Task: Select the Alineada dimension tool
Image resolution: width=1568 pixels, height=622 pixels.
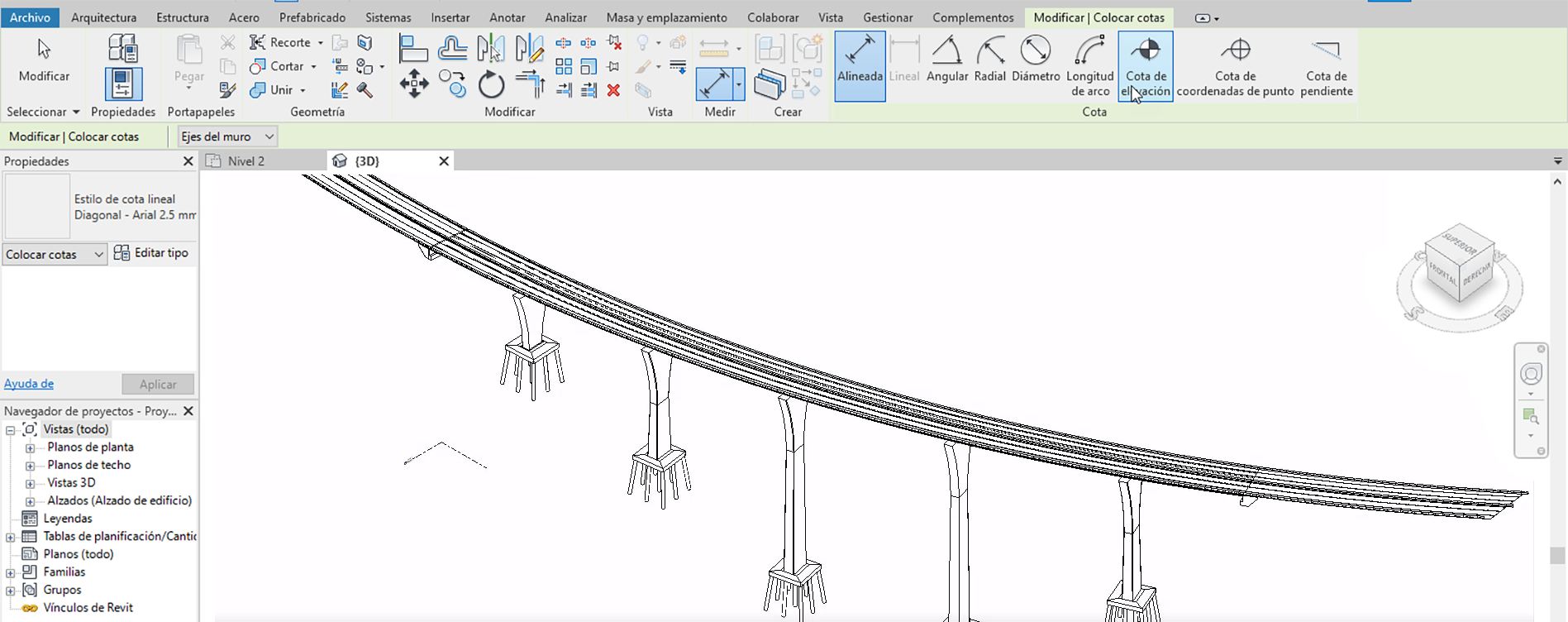Action: click(x=860, y=66)
